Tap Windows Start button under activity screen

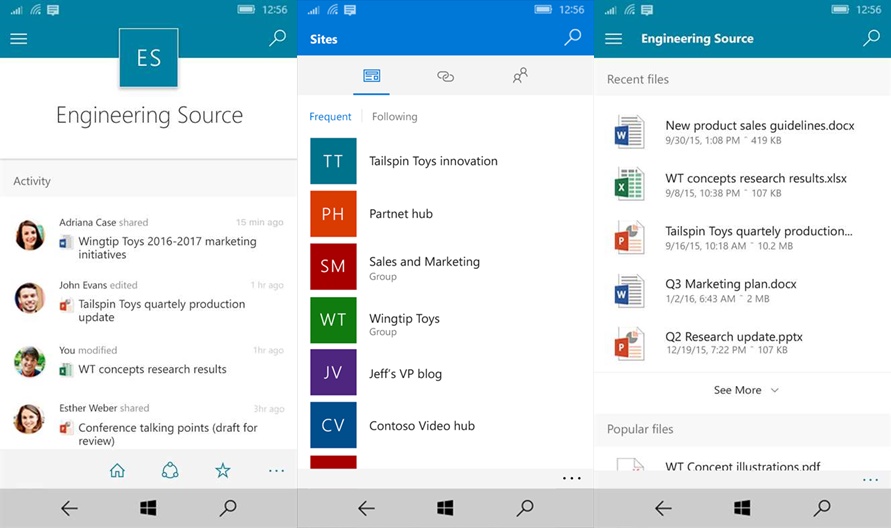(148, 508)
